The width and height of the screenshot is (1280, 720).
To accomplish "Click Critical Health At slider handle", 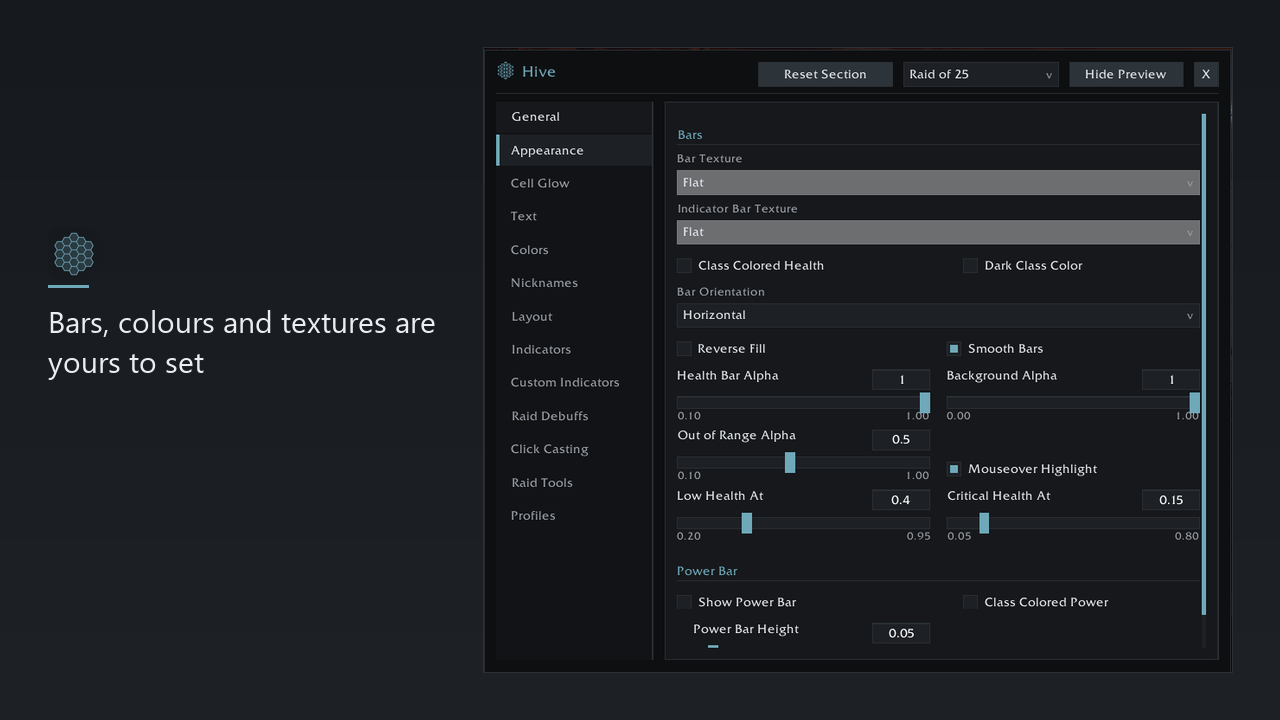I will point(984,523).
